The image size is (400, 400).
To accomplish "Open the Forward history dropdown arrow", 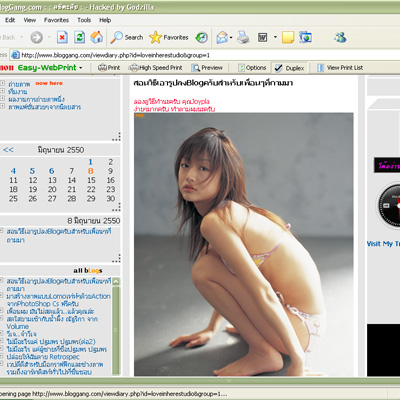I will click(49, 37).
